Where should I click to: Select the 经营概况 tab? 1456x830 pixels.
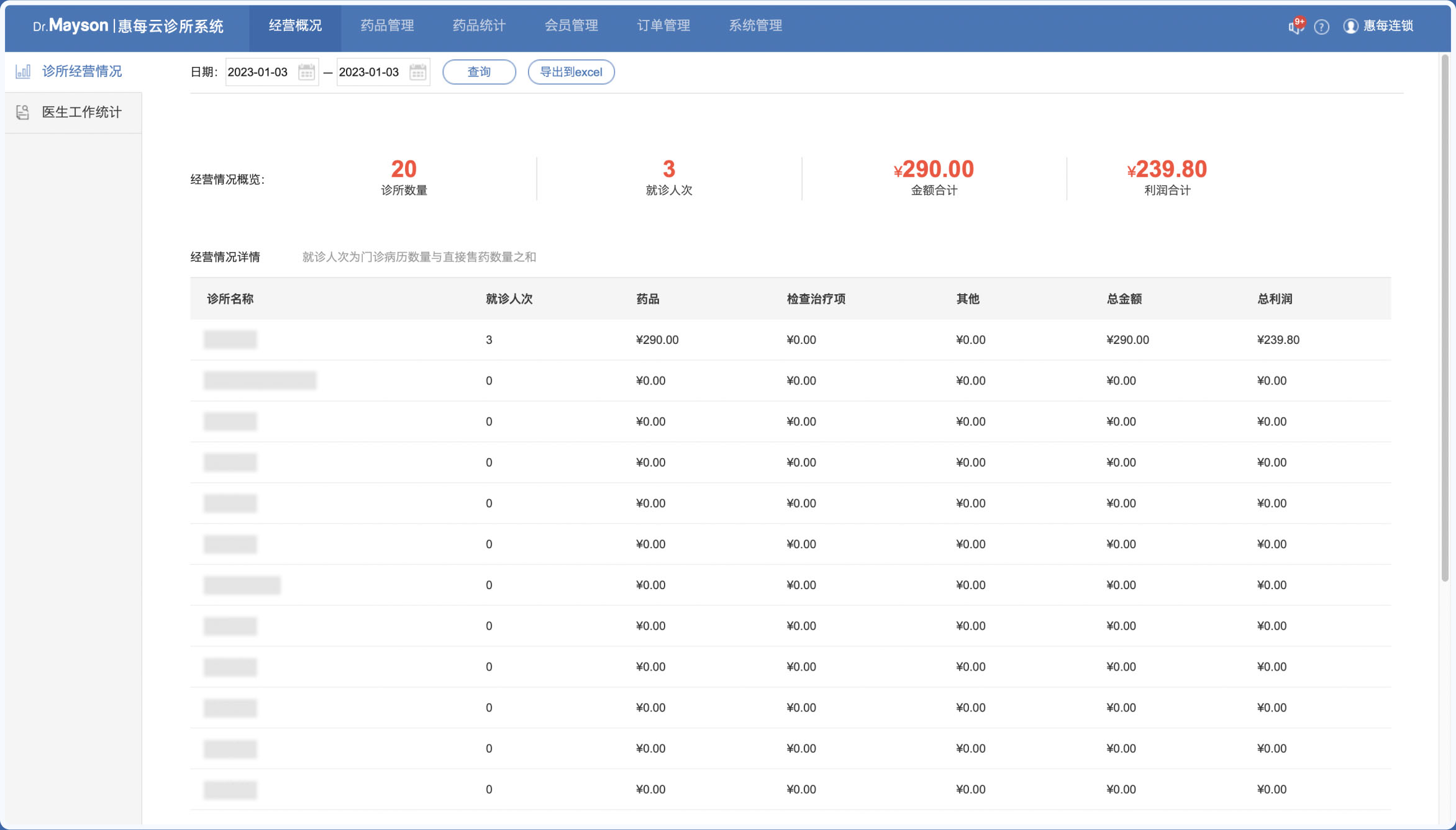click(x=295, y=25)
